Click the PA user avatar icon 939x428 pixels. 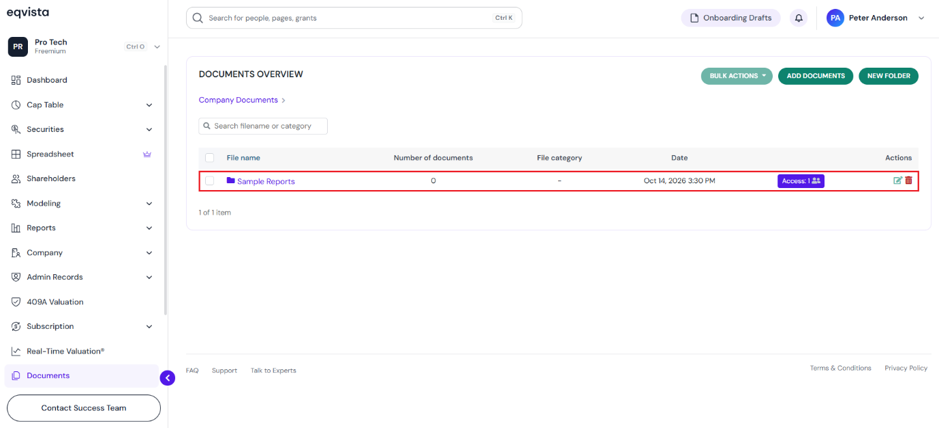pos(835,18)
